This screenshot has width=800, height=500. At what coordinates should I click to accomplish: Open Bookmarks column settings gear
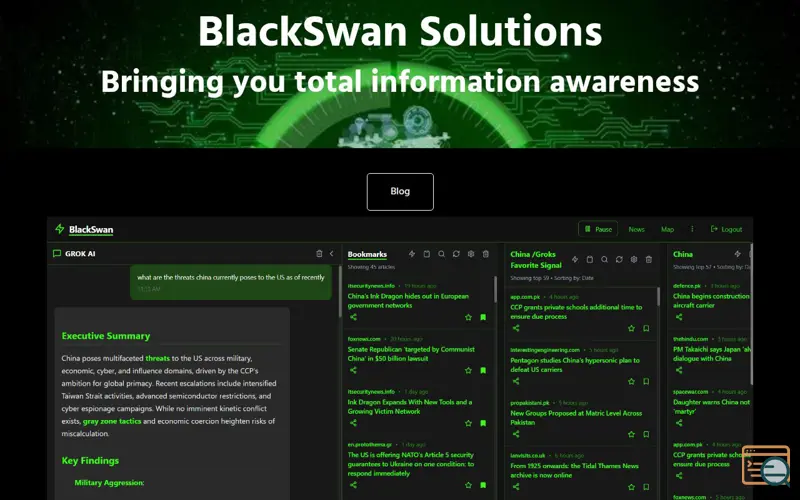pos(471,254)
